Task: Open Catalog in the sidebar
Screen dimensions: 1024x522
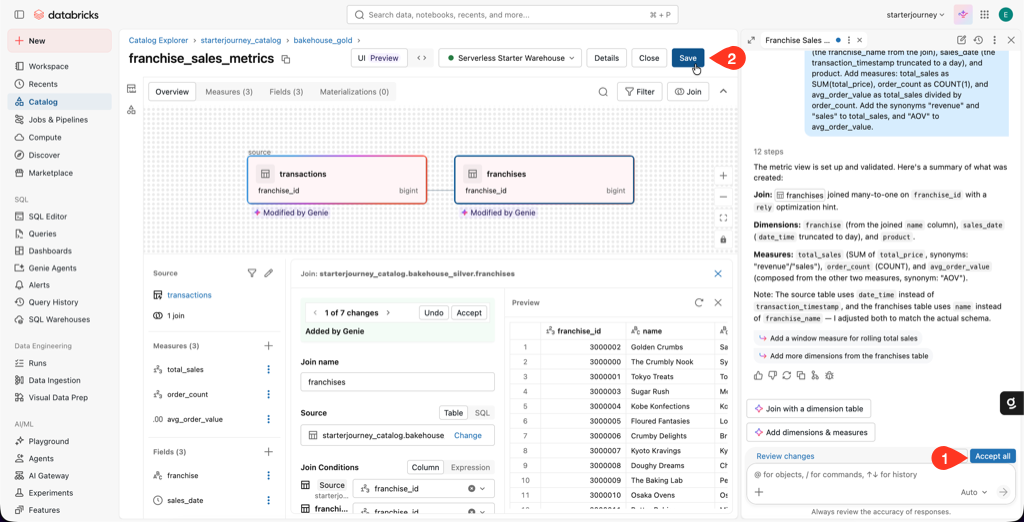Action: pos(59,101)
